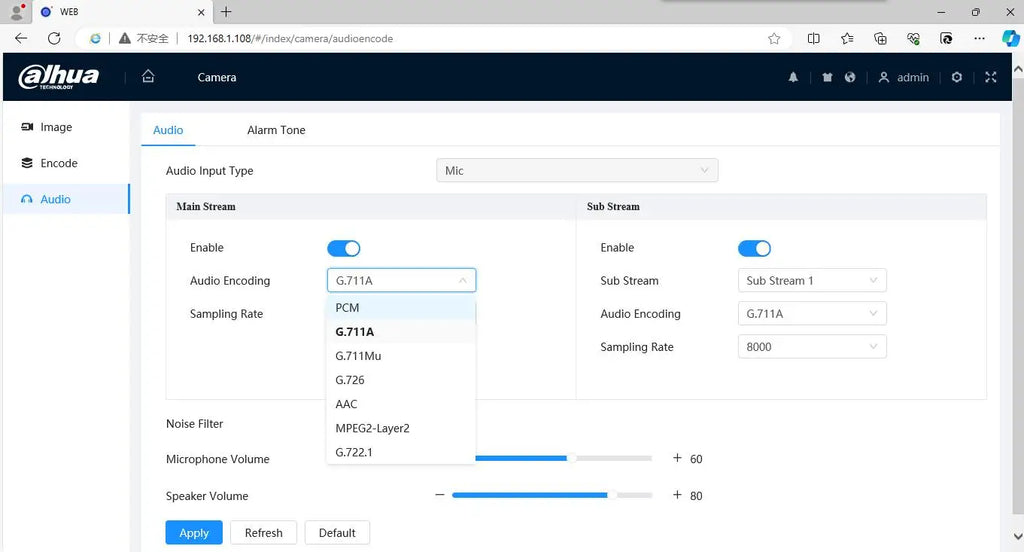Viewport: 1024px width, 552px height.
Task: Reload page with browser refresh icon
Action: tap(54, 39)
